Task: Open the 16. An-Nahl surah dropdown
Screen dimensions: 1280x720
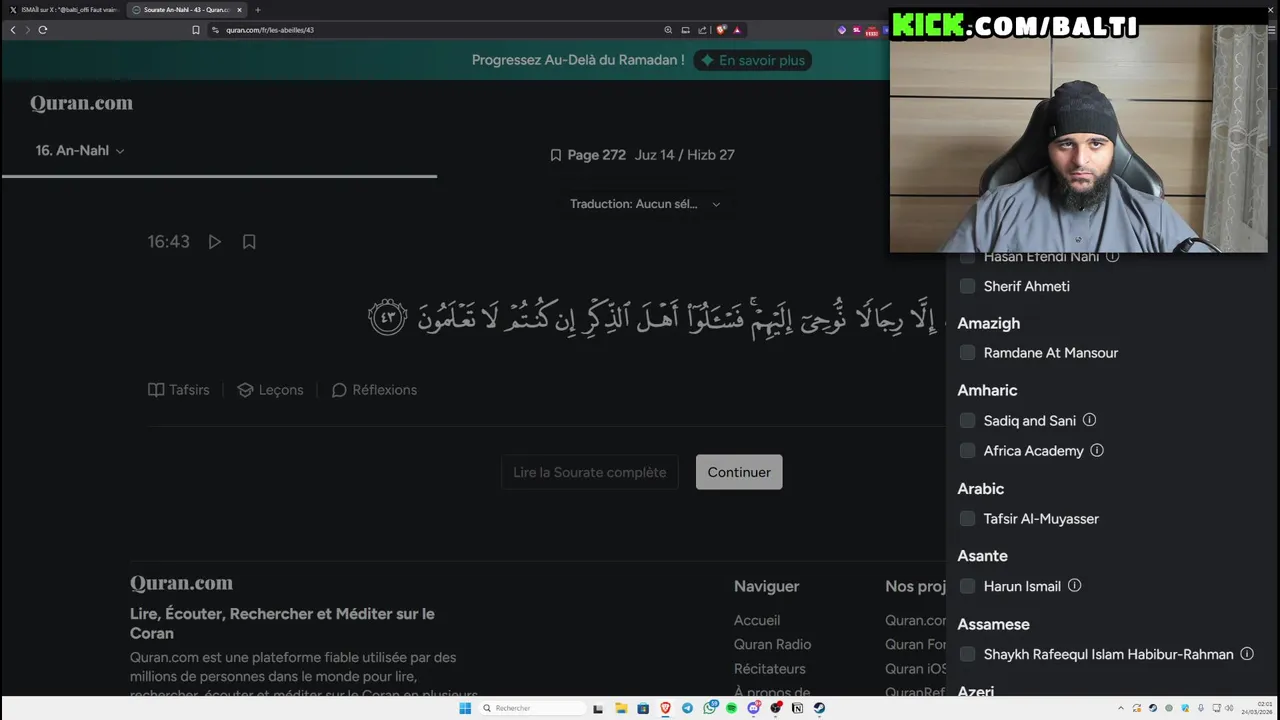Action: point(80,150)
